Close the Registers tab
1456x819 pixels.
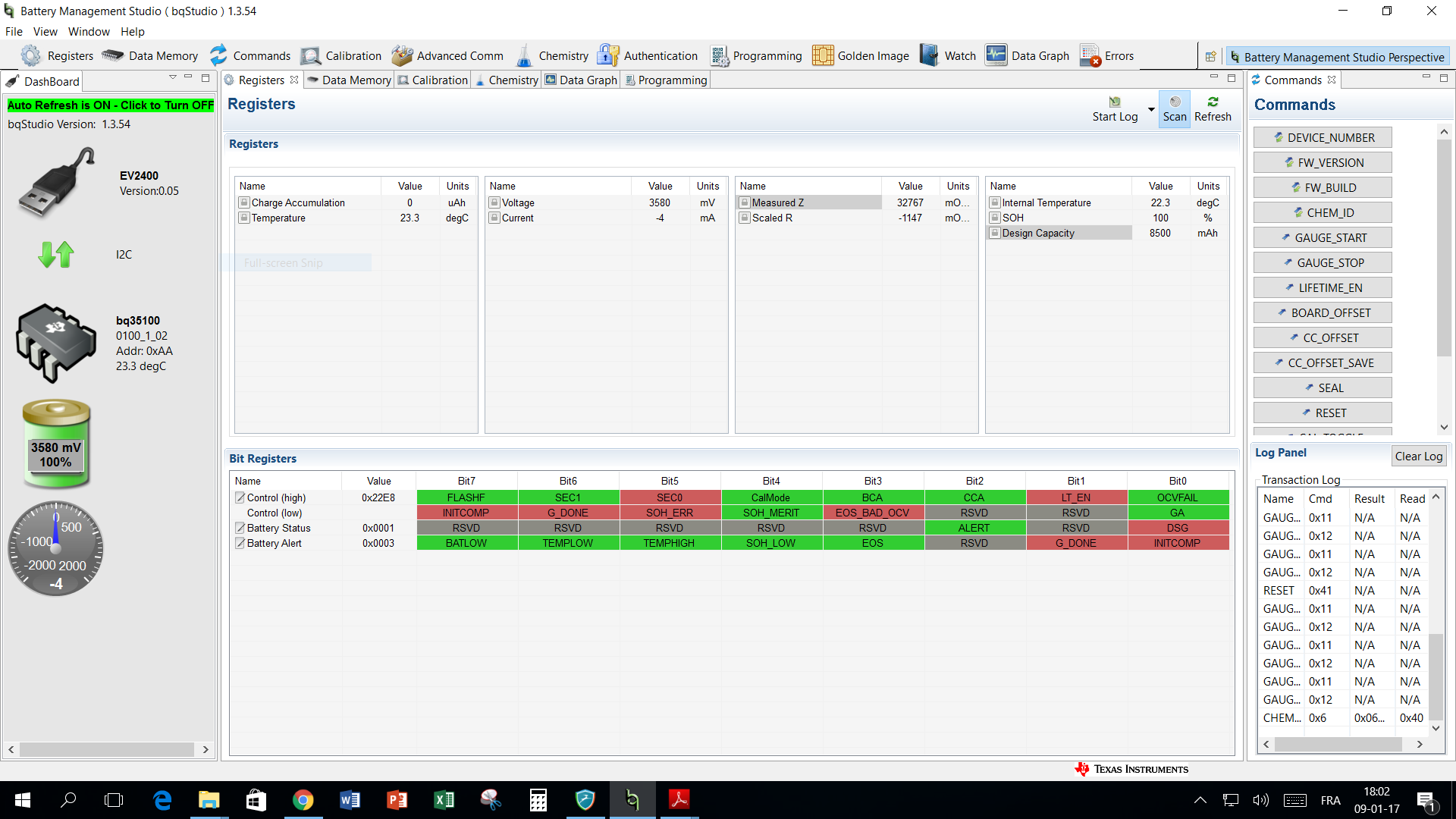tap(294, 80)
